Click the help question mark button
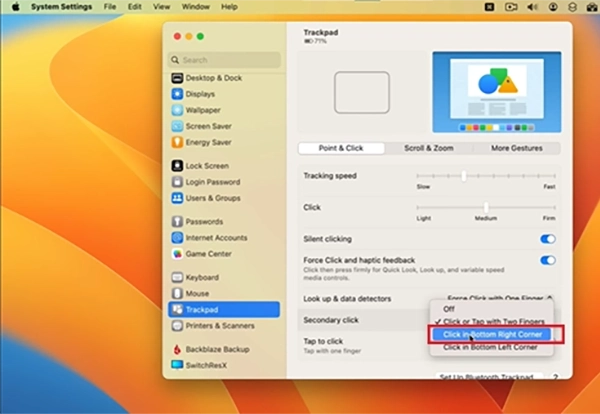The image size is (600, 414). [x=555, y=377]
